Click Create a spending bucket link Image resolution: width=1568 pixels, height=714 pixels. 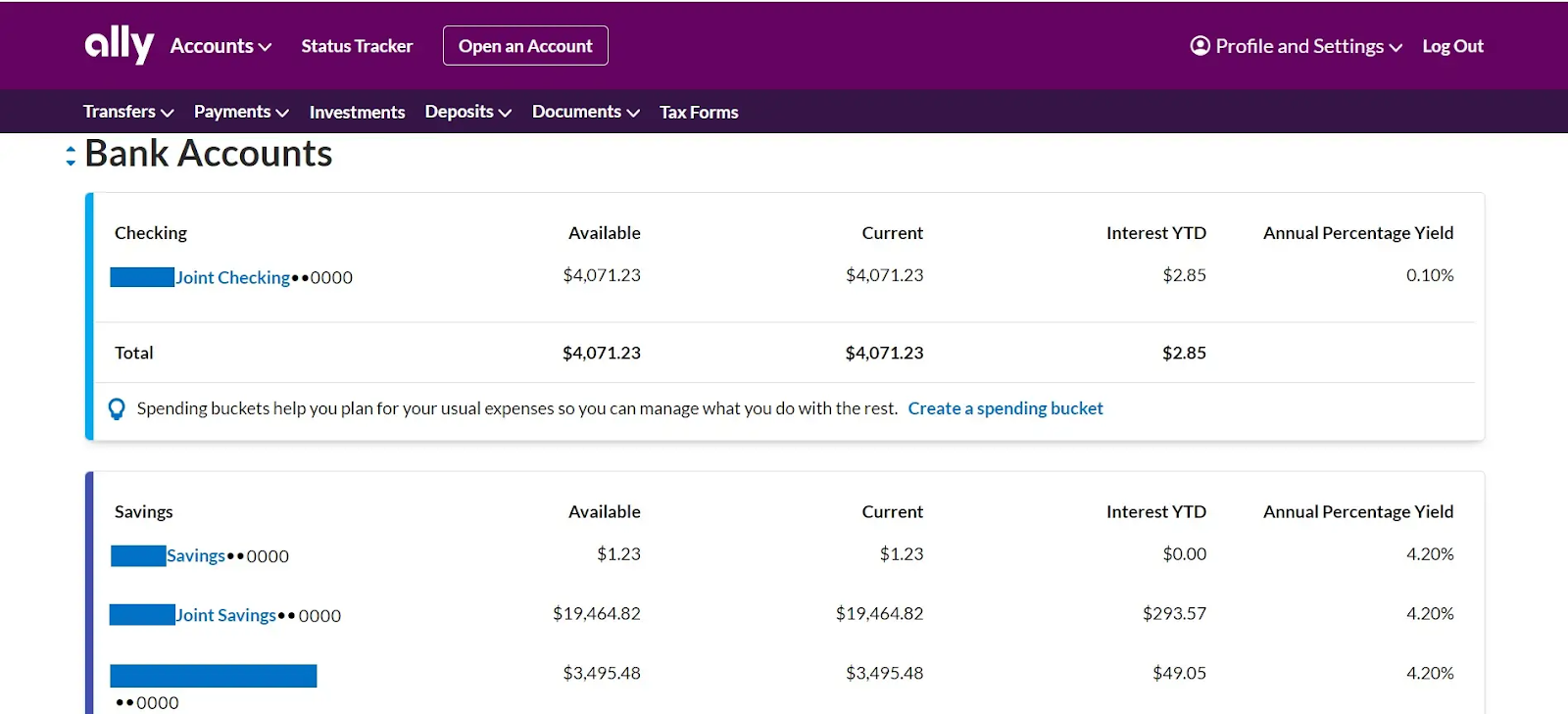tap(1005, 408)
